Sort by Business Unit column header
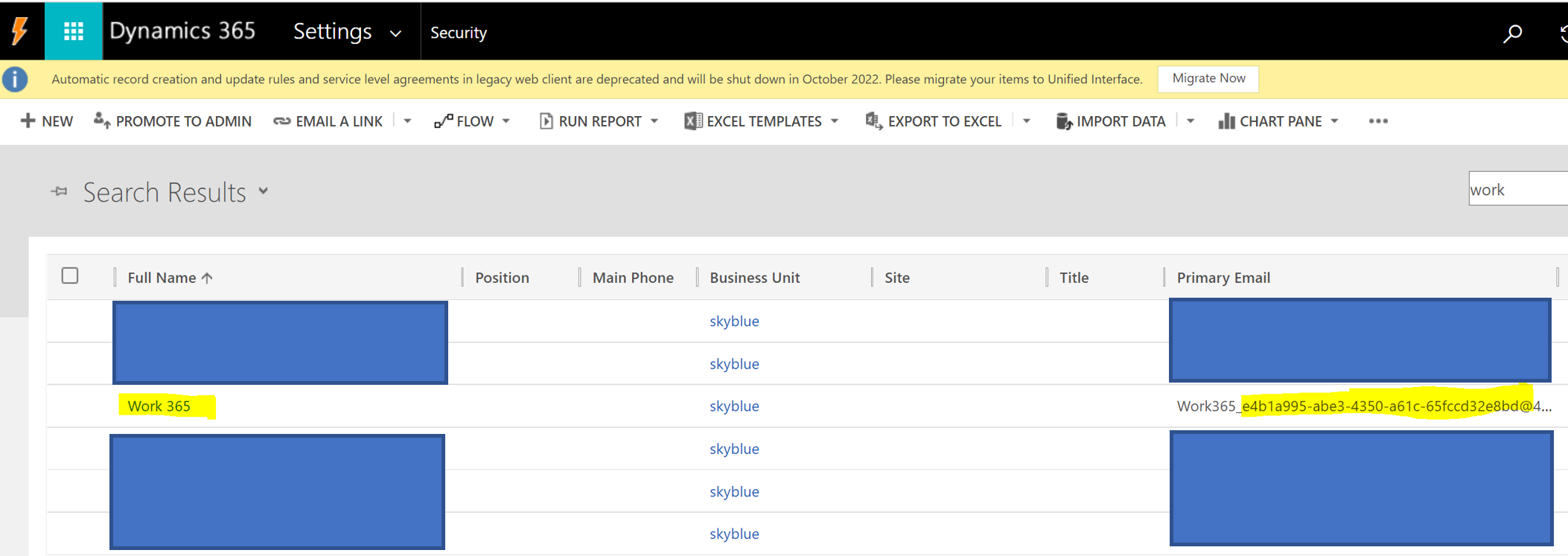 coord(755,278)
